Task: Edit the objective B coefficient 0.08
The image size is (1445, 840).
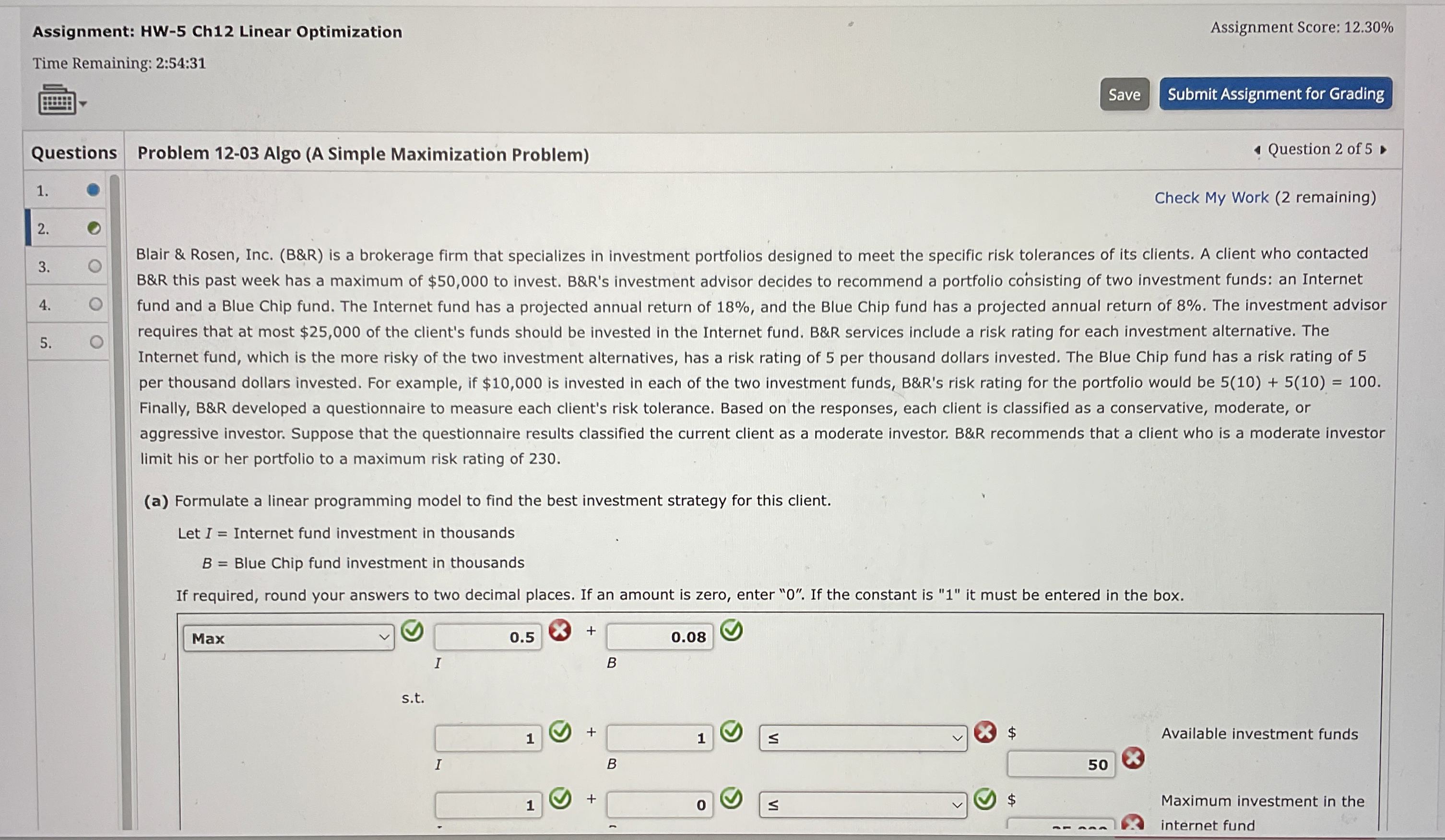Action: pyautogui.click(x=660, y=637)
